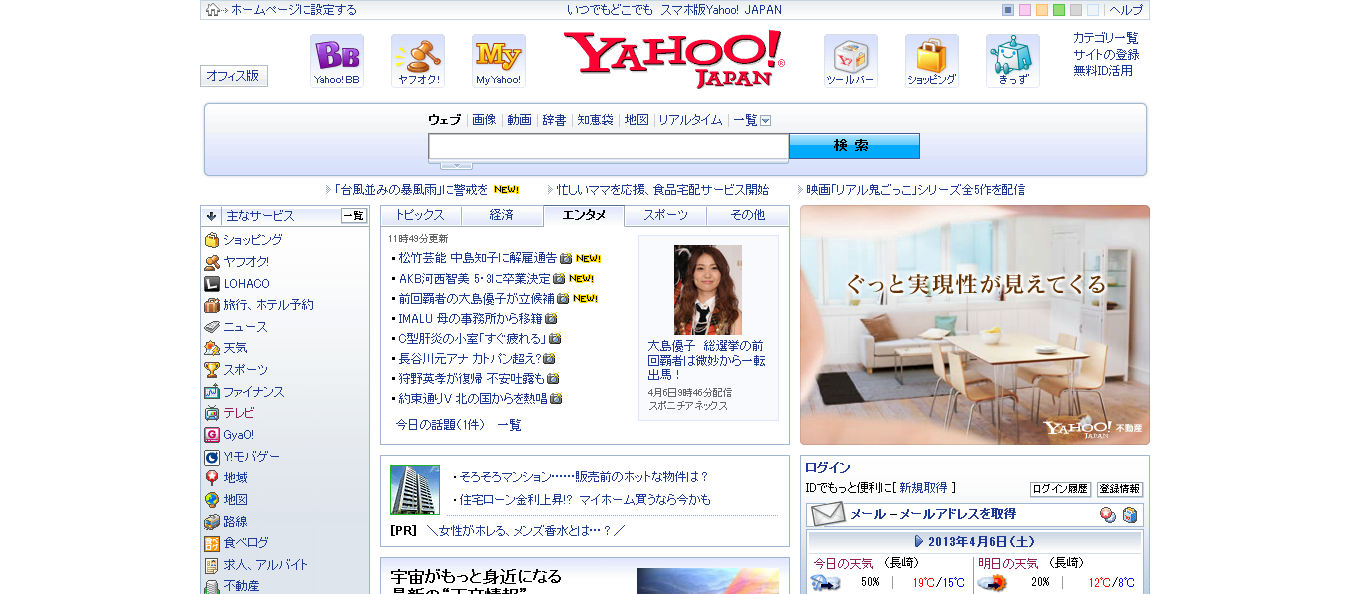Viewport: 1349px width, 594px height.
Task: Click the web search input field
Action: coord(609,146)
